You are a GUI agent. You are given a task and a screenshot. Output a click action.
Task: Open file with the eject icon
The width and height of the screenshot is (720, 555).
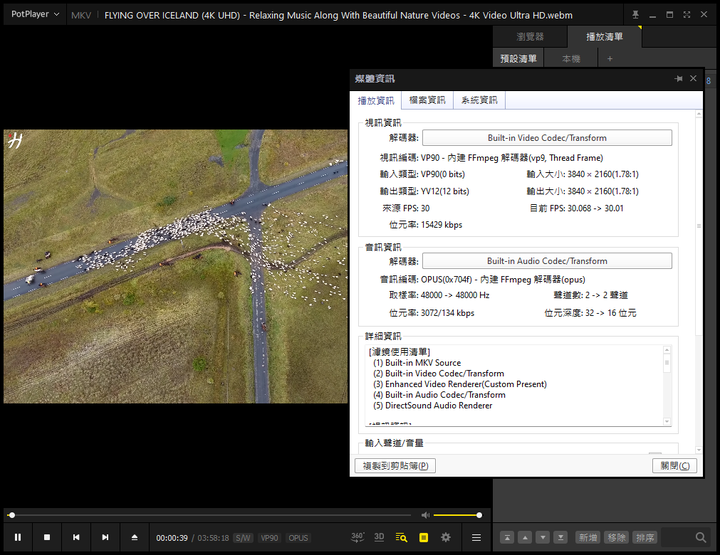pos(135,537)
